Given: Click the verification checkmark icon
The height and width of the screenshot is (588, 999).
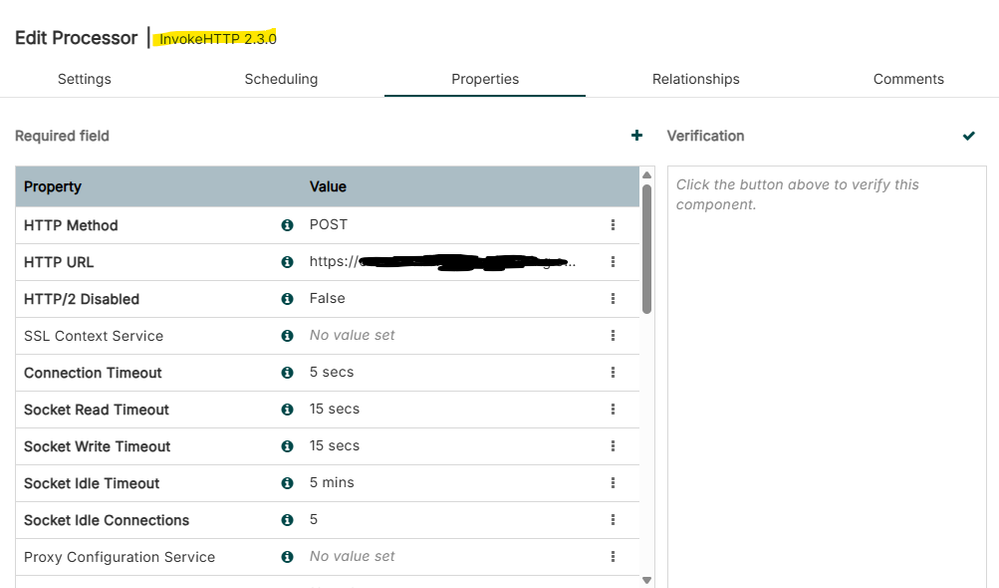Looking at the screenshot, I should [x=968, y=135].
